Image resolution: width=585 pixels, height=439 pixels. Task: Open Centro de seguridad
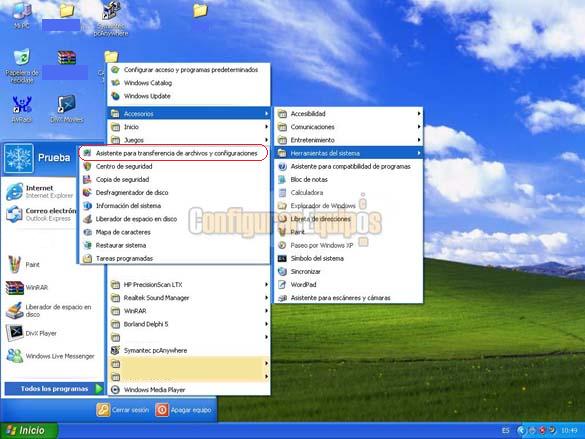tap(174, 166)
